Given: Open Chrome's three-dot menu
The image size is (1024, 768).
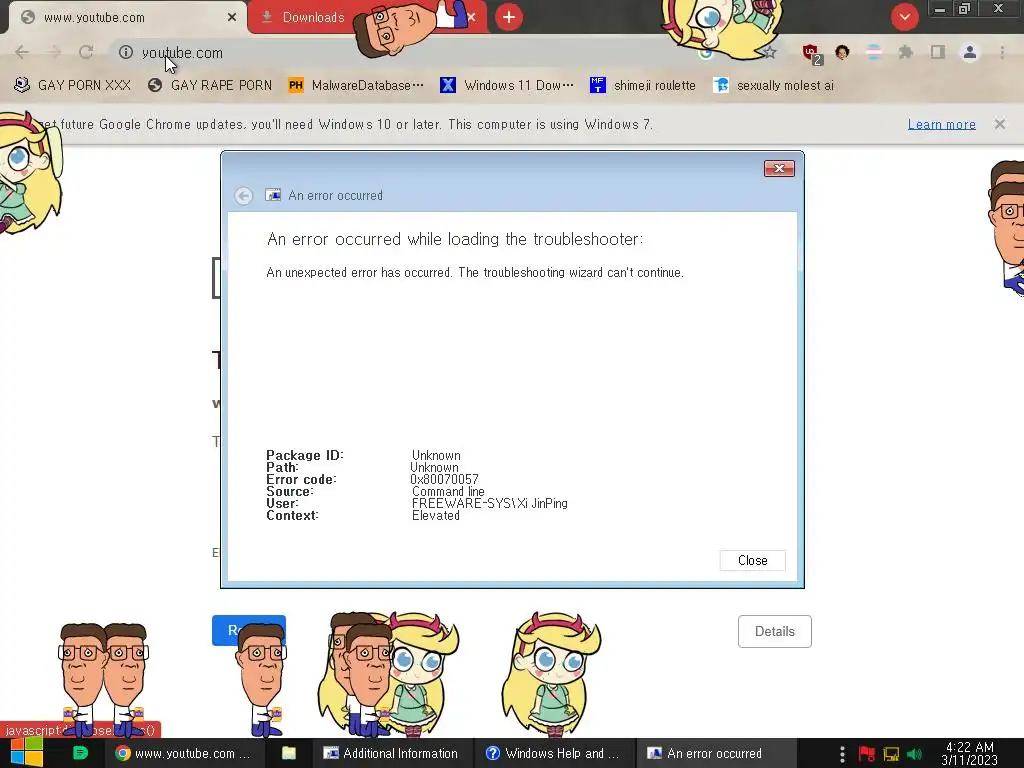Looking at the screenshot, I should 1002,52.
